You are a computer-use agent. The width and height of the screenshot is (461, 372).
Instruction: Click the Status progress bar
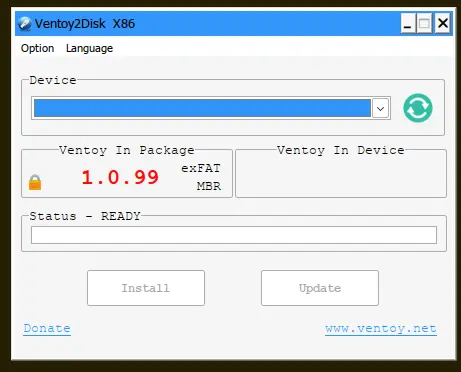pyautogui.click(x=234, y=235)
